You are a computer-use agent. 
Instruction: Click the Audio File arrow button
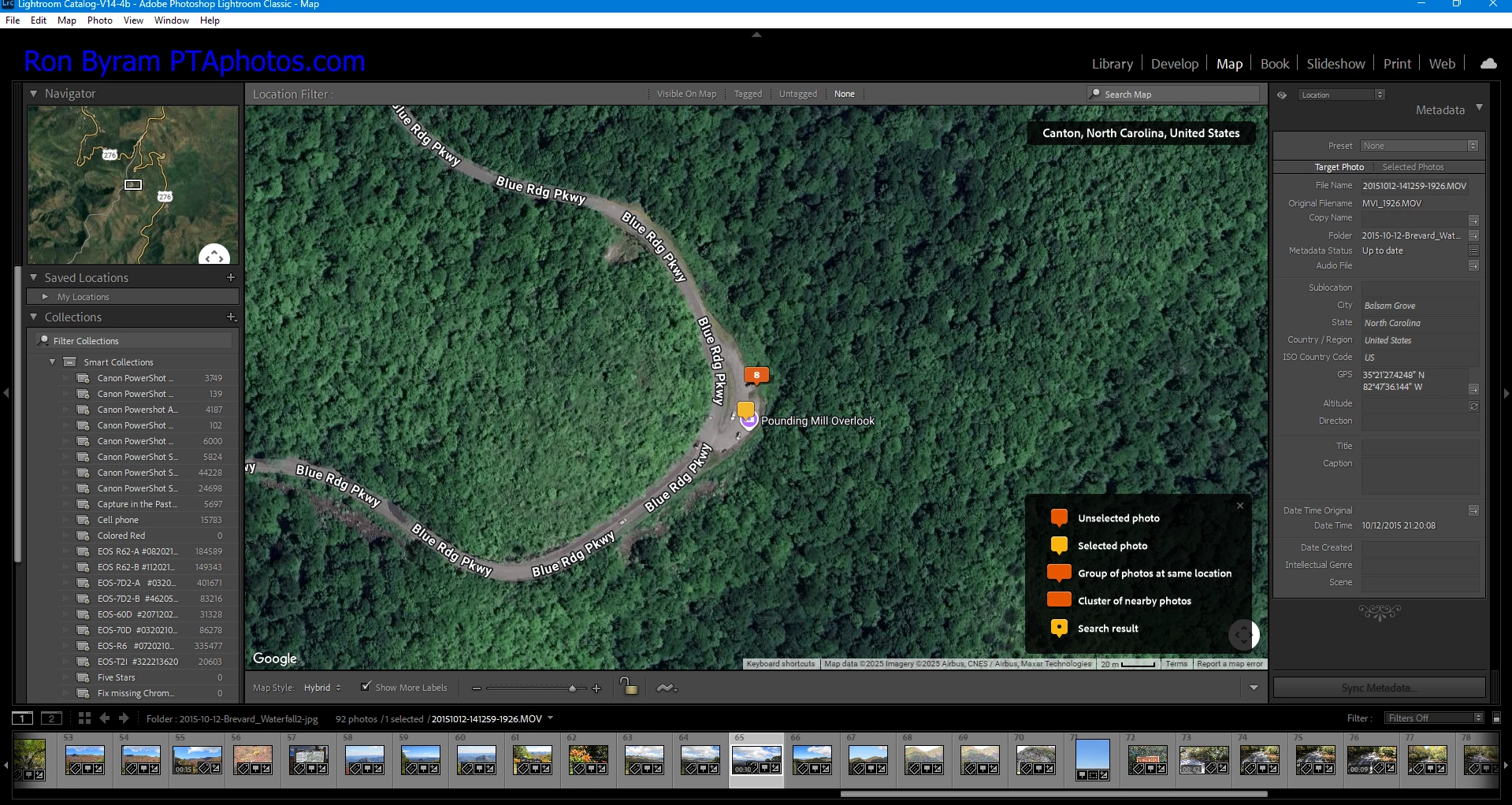pos(1473,265)
